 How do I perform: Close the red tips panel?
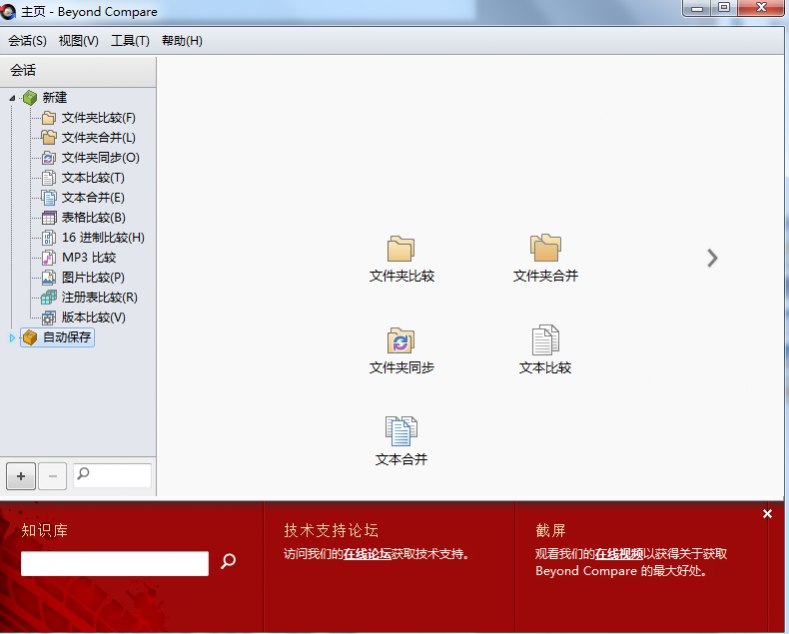(767, 514)
